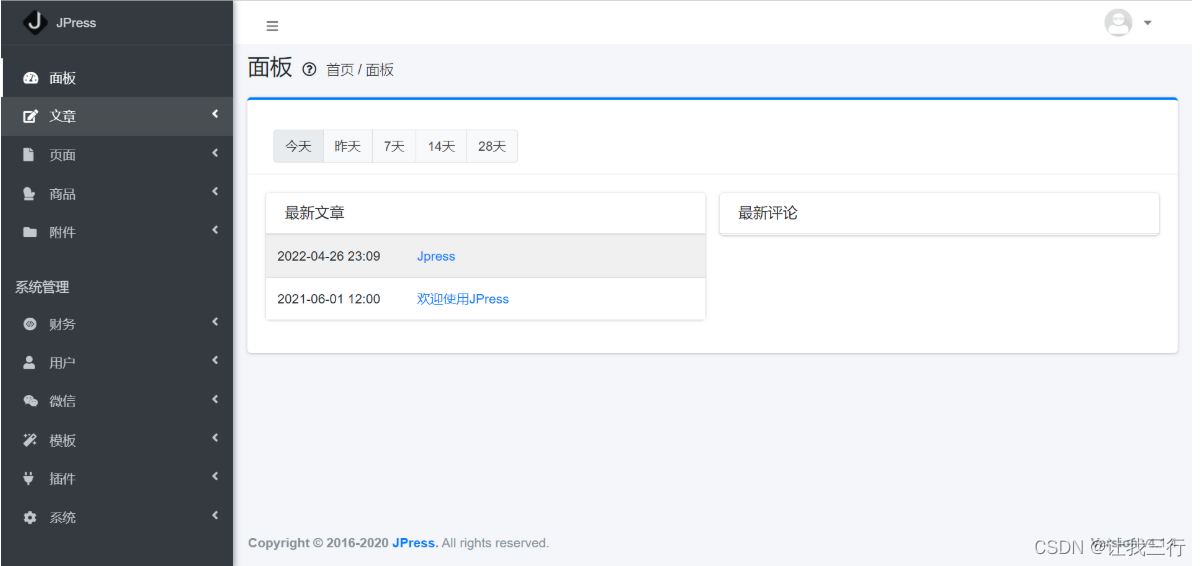Expand the 微信 menu chevron

click(x=215, y=400)
